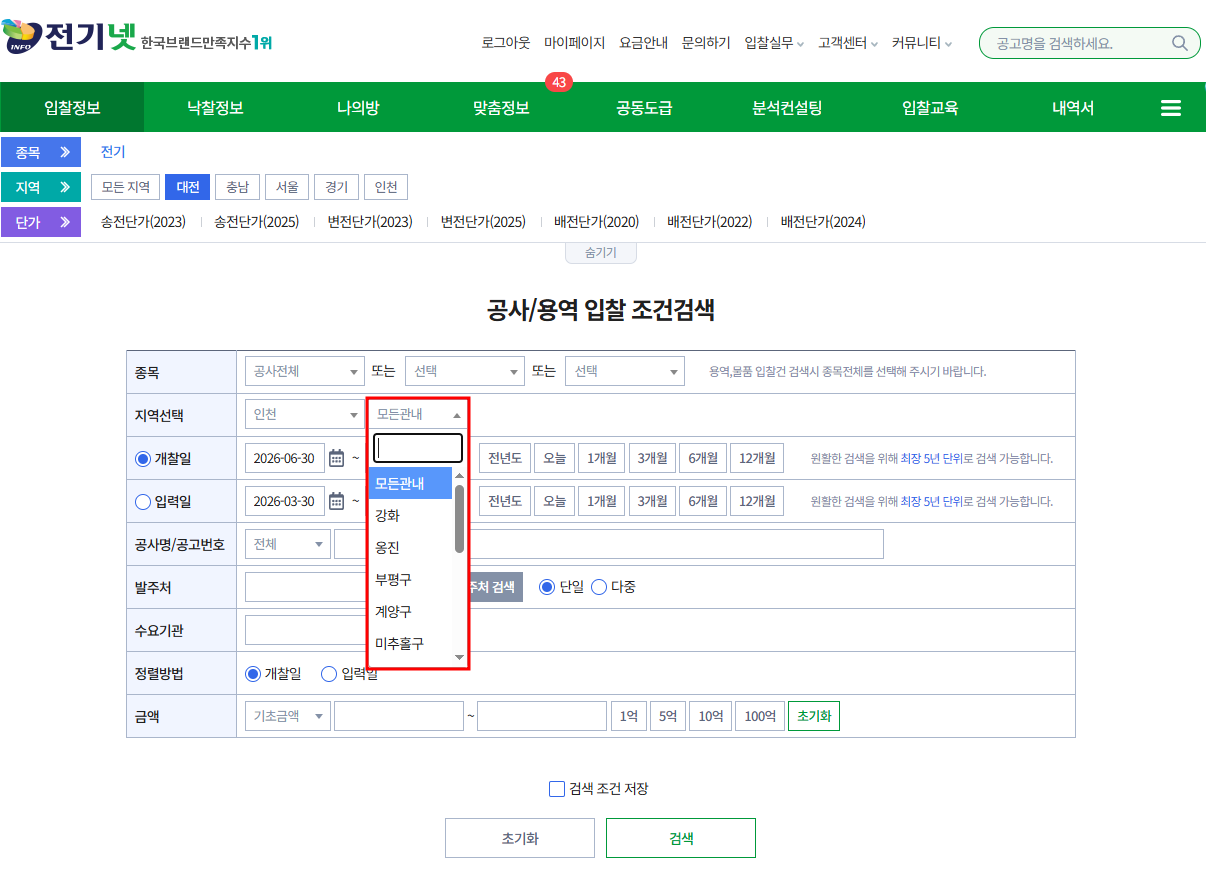1206x871 pixels.
Task: Click the 100억 amount button
Action: [x=760, y=716]
